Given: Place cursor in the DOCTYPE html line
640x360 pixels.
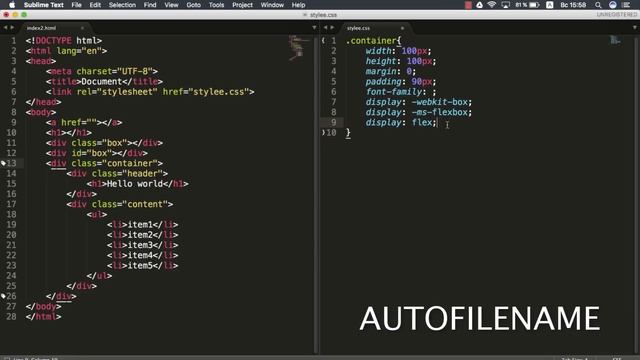Looking at the screenshot, I should (64, 40).
